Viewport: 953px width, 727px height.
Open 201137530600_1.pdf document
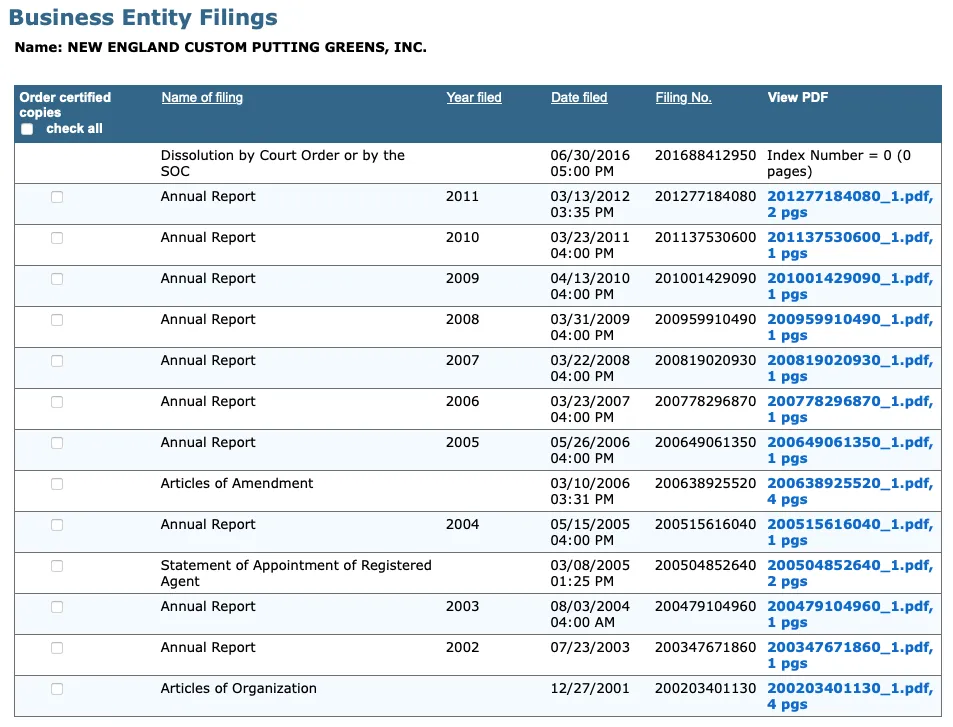(x=849, y=237)
